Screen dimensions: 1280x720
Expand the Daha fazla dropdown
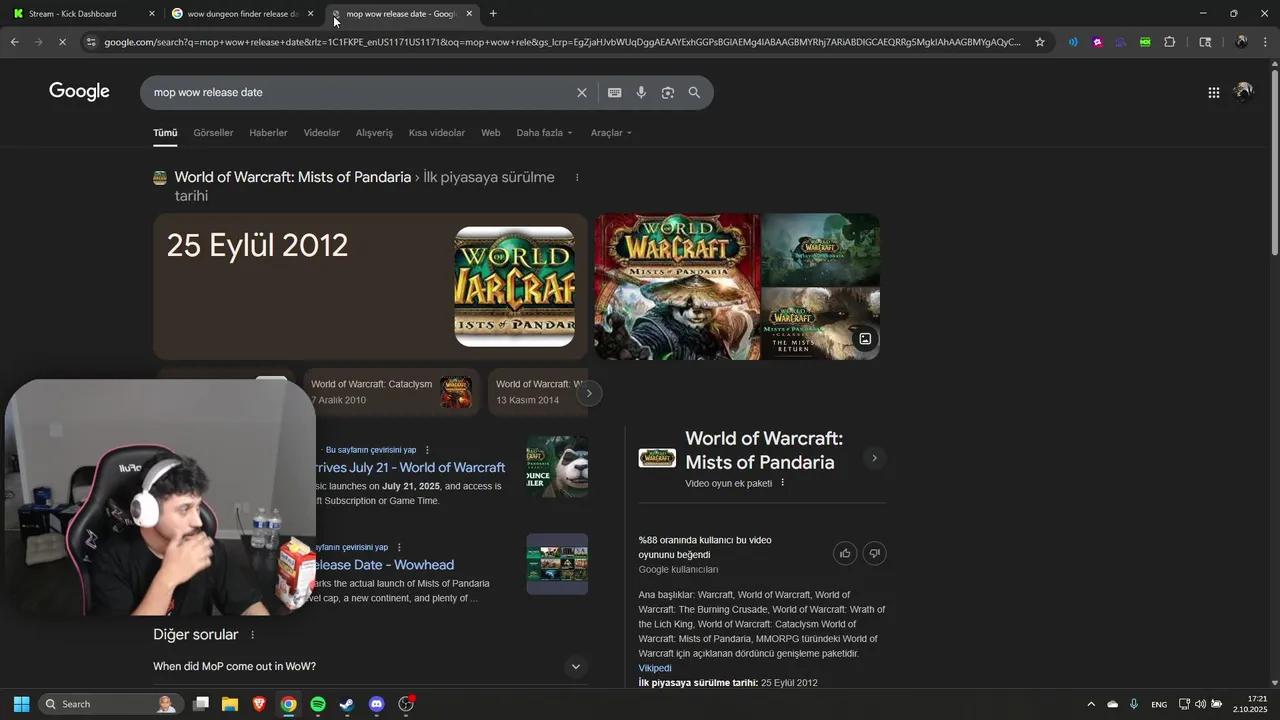(545, 133)
